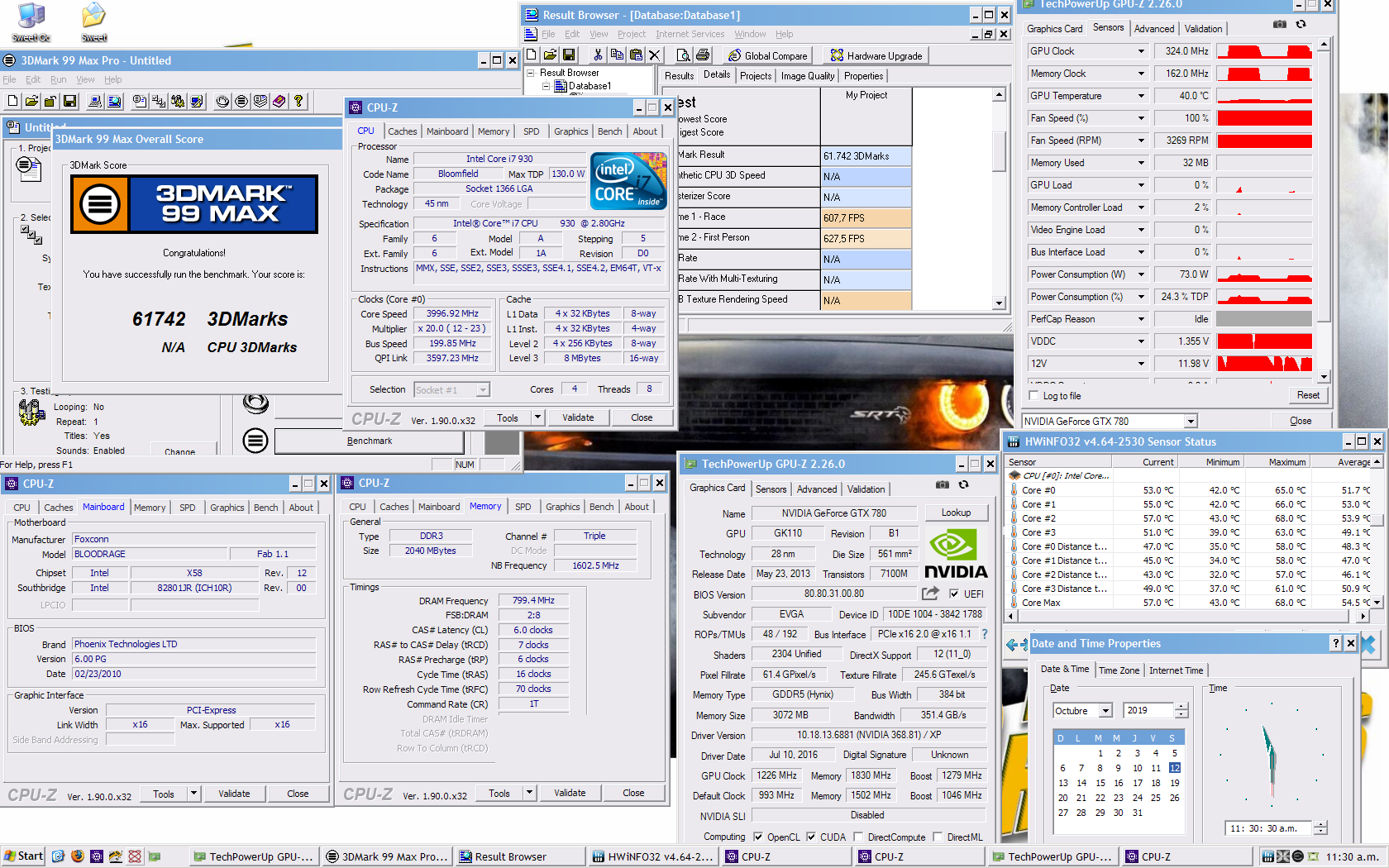1389x868 pixels.
Task: Click the Result Browser taskbar button
Action: pos(519,856)
